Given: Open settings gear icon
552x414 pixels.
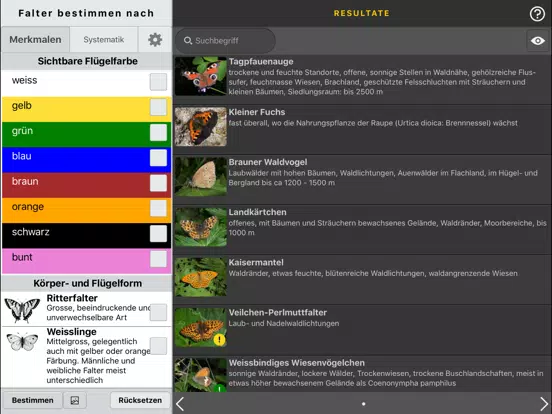Looking at the screenshot, I should (155, 40).
